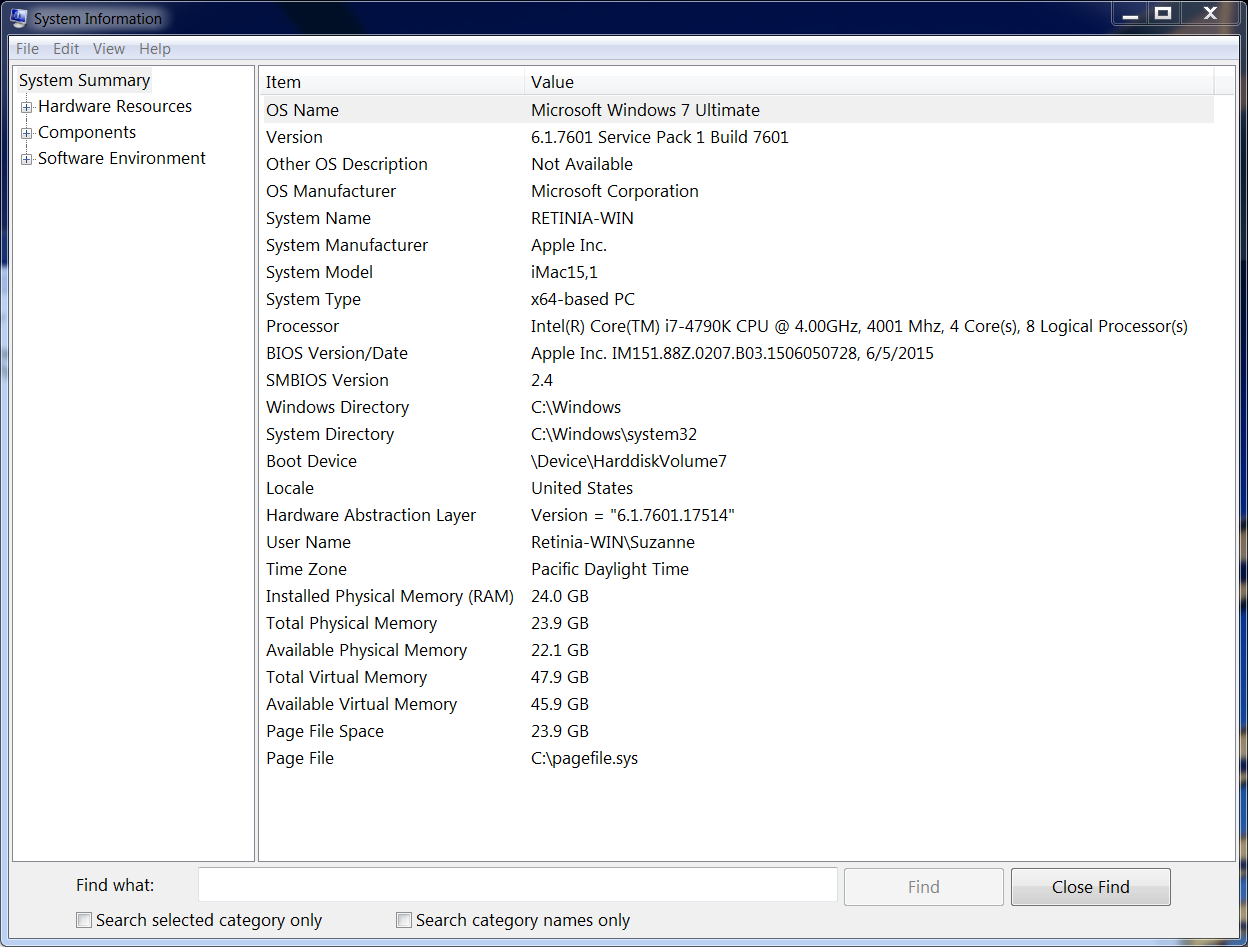Image resolution: width=1248 pixels, height=947 pixels.
Task: Select the Locale row
Action: click(738, 488)
